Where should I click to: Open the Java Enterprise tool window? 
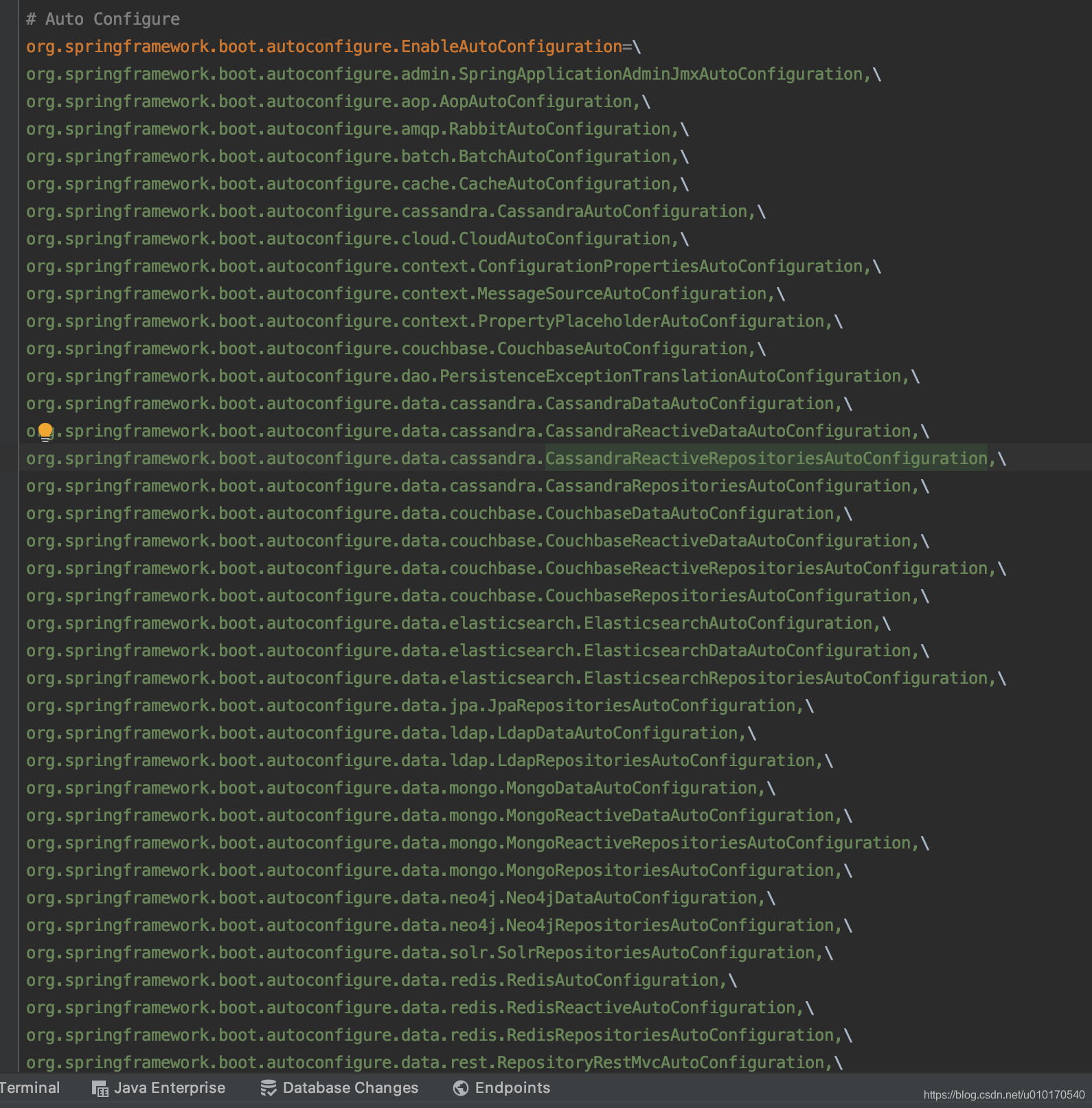[159, 1088]
